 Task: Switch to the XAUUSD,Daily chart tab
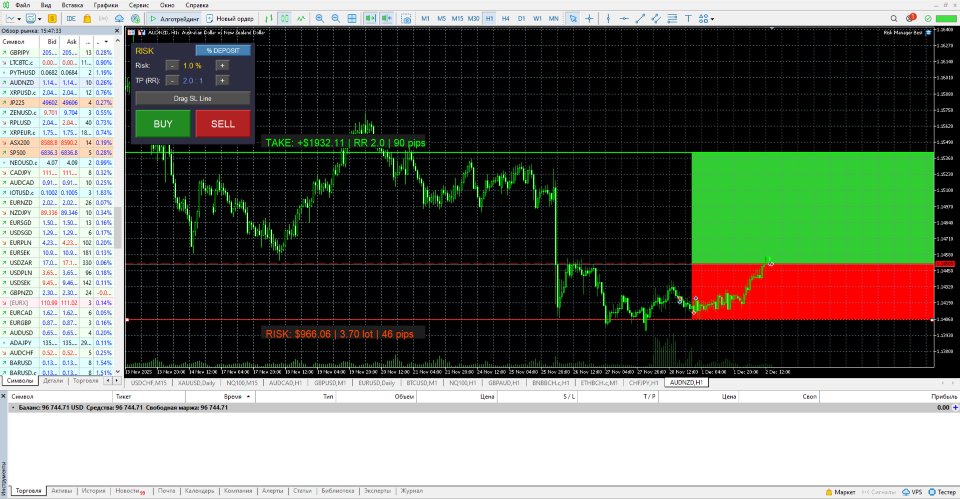197,383
